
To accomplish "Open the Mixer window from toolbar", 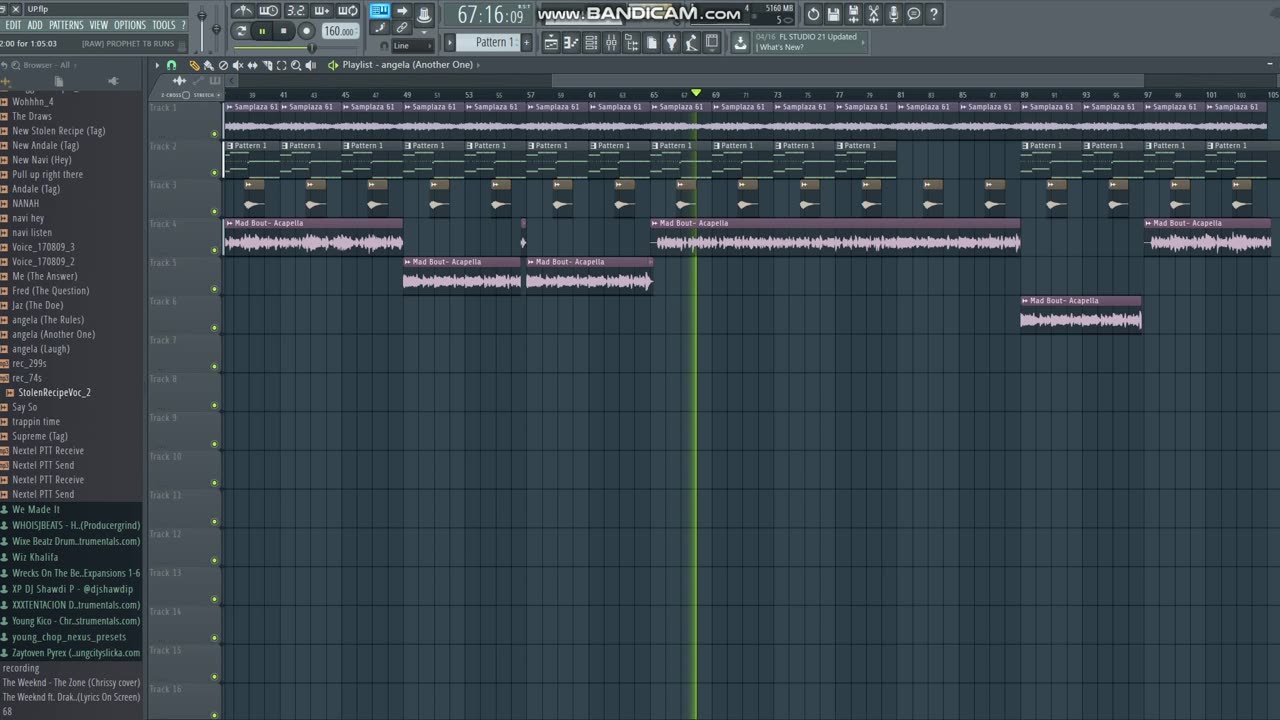I will click(611, 42).
